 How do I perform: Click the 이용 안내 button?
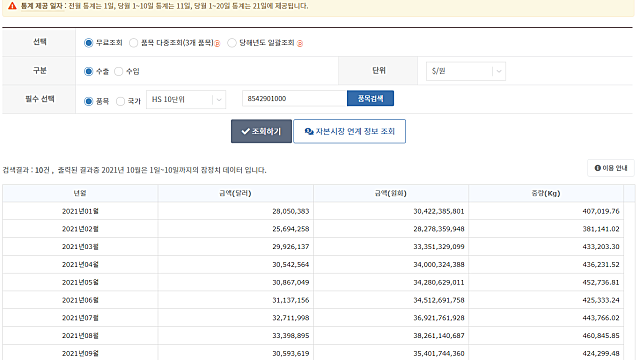[611, 168]
